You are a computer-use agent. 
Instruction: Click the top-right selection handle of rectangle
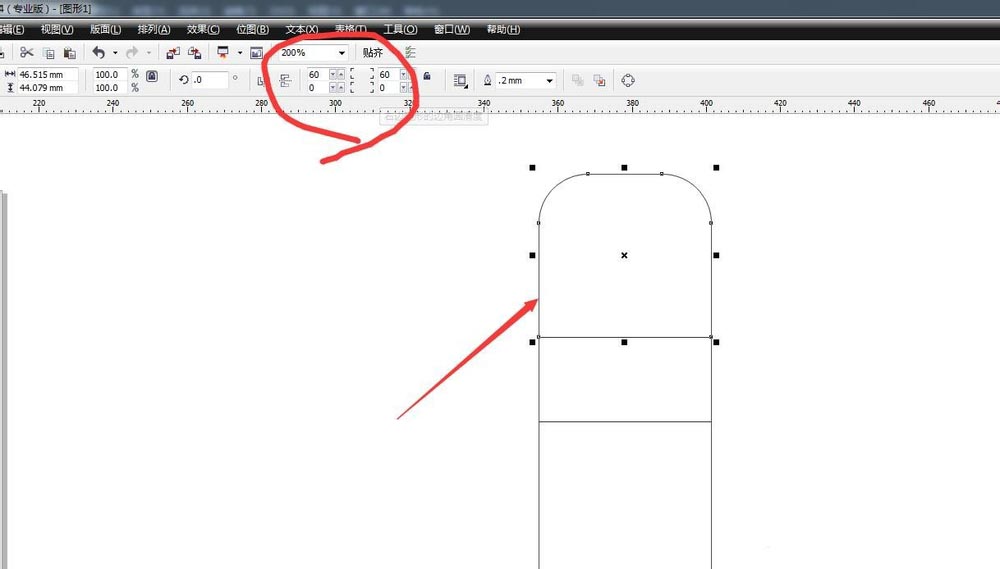(x=716, y=168)
